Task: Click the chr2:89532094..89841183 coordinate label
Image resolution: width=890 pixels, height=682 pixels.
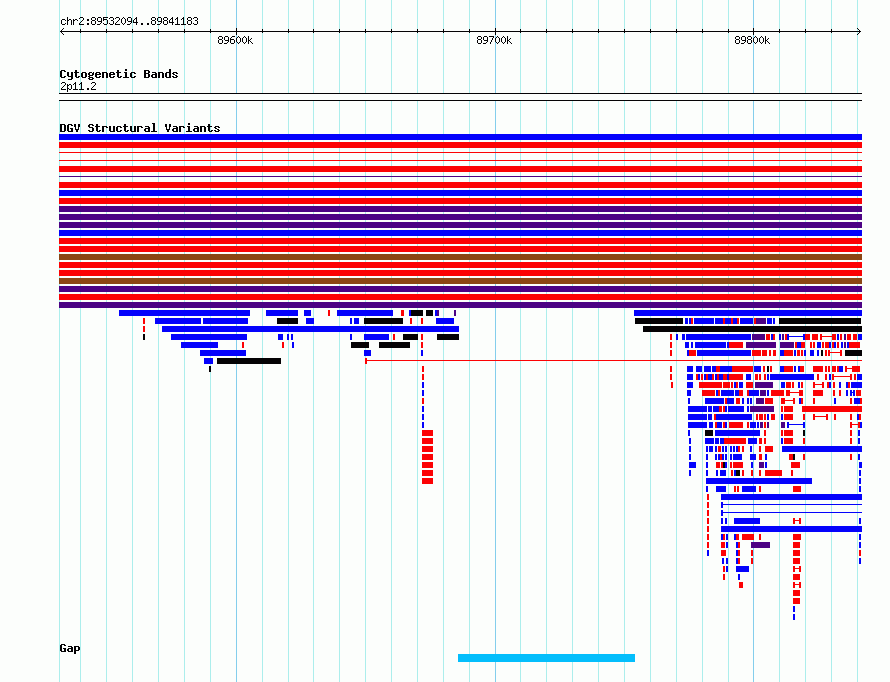Action: (x=129, y=22)
